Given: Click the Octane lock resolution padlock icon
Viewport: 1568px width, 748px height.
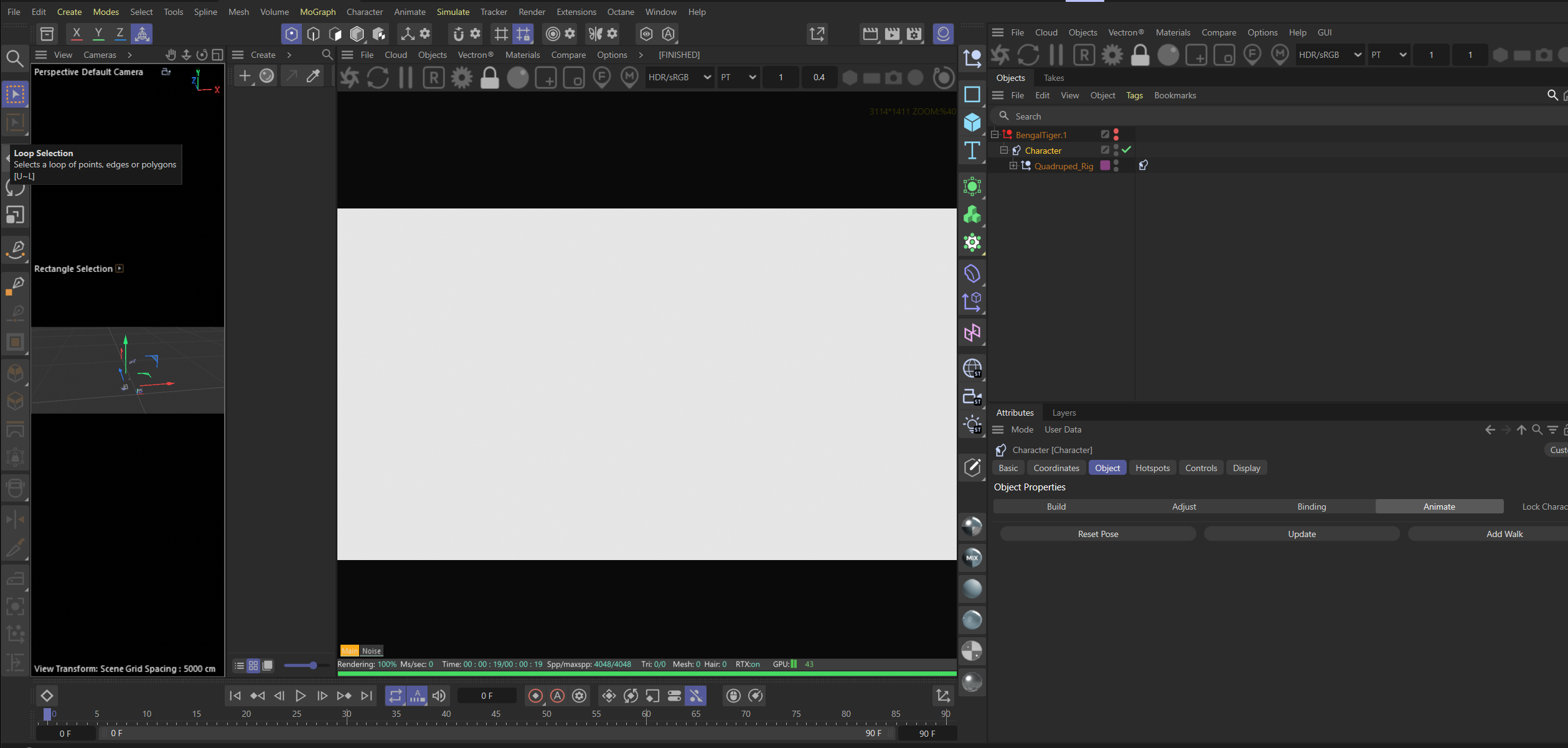Looking at the screenshot, I should [x=489, y=78].
